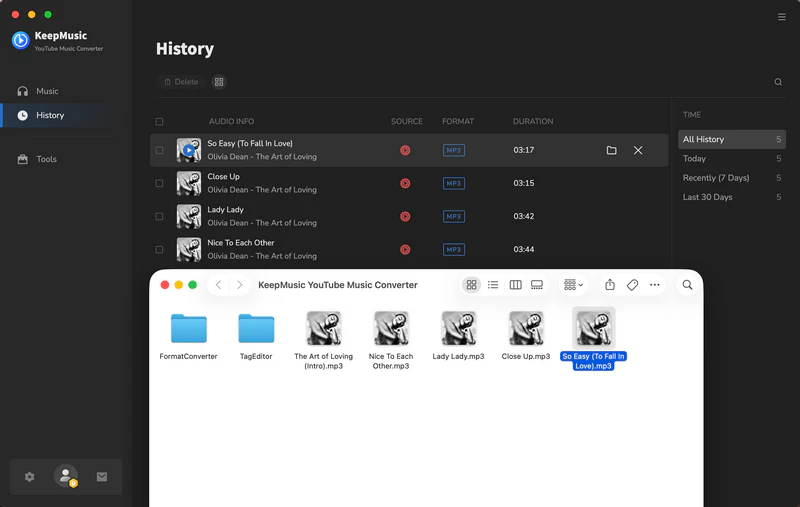Click the SOURCE column header

pyautogui.click(x=407, y=121)
